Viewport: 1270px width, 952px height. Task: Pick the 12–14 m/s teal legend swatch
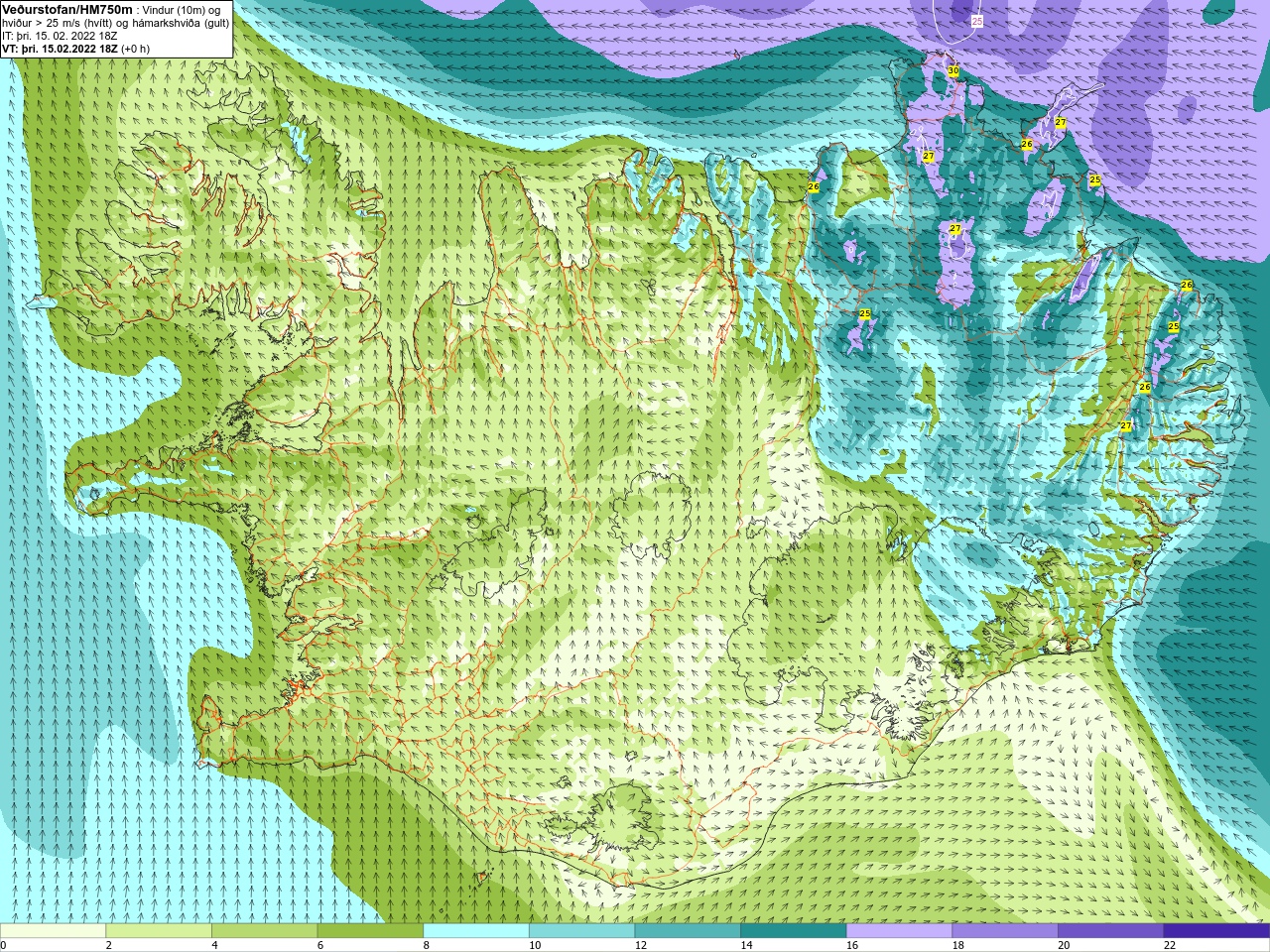click(x=688, y=931)
